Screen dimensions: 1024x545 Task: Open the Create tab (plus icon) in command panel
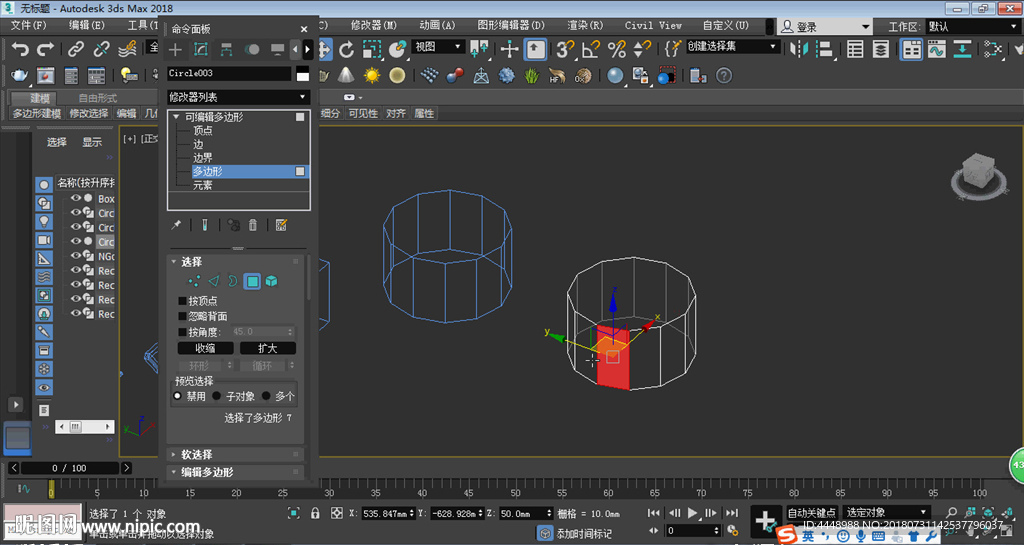tap(175, 50)
